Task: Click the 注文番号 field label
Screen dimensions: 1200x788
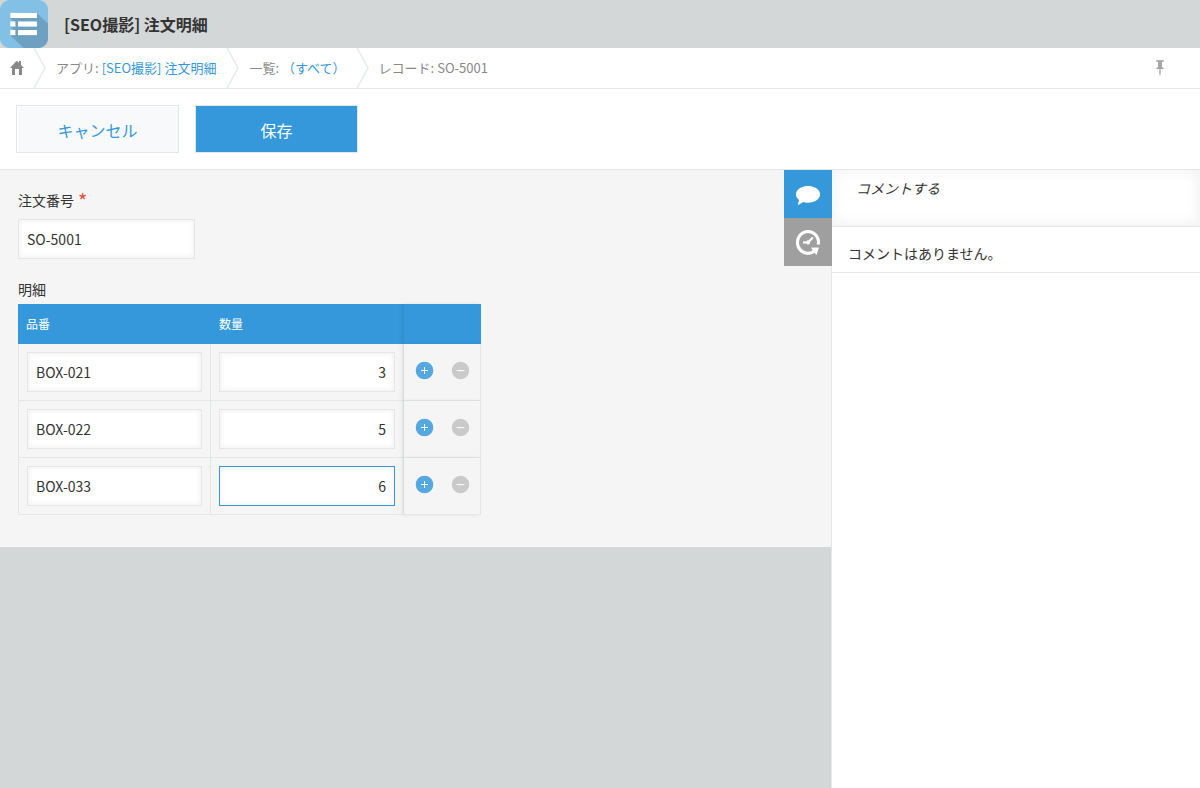Action: click(46, 200)
